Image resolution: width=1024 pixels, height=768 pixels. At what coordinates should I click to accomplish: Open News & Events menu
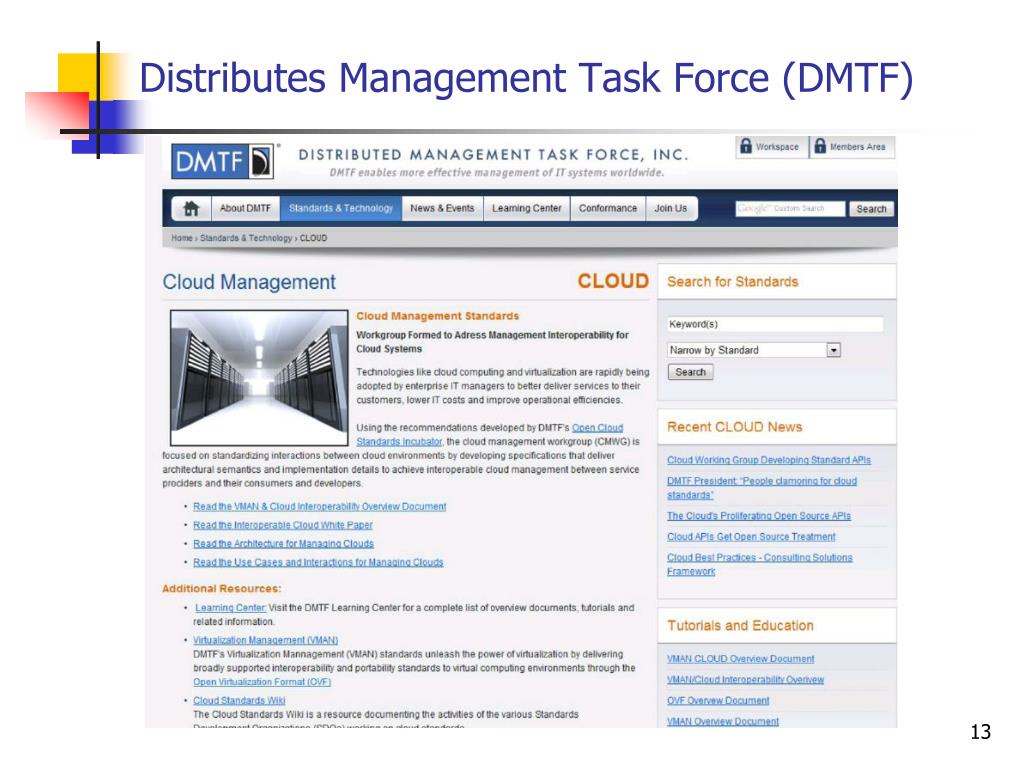click(x=442, y=208)
